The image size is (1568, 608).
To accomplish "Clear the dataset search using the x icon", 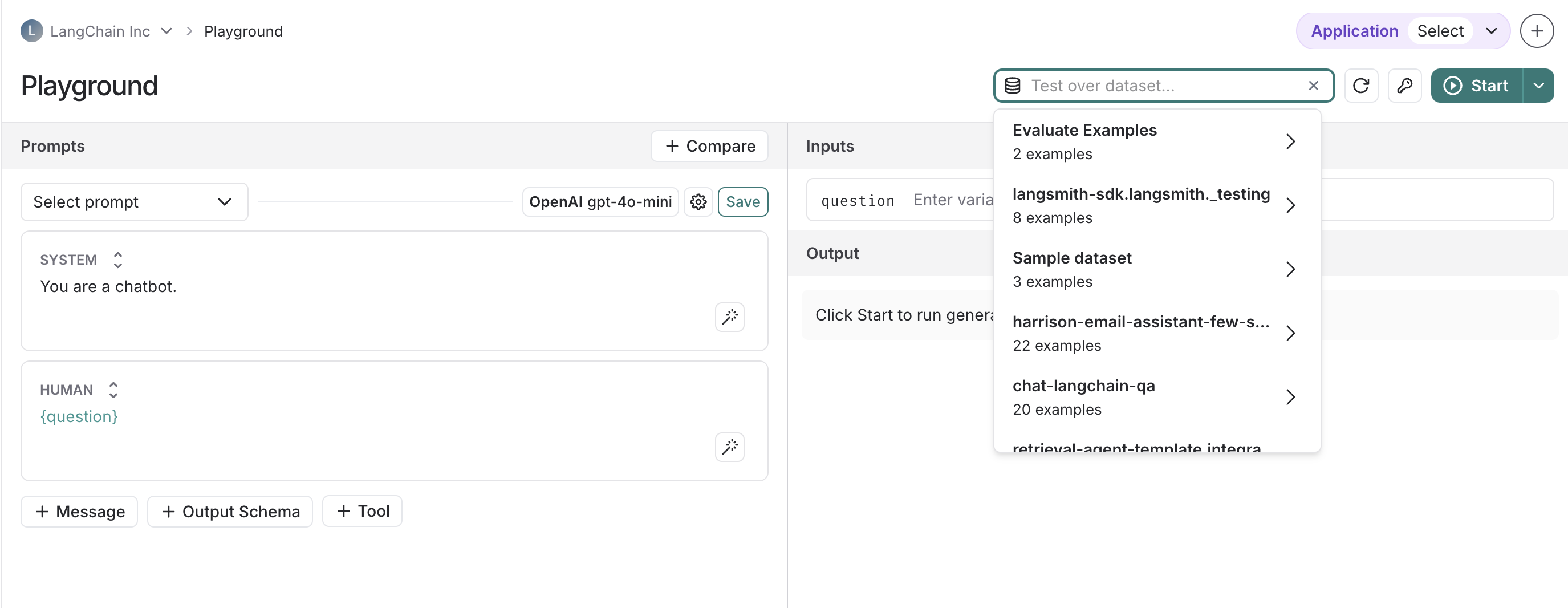I will point(1314,85).
